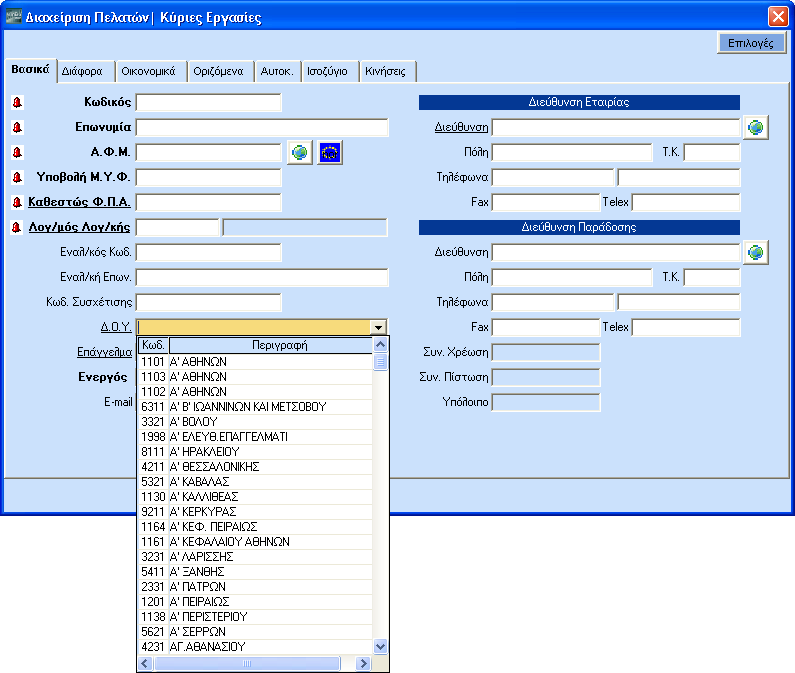795x673 pixels.
Task: Click the horizontal scrollbar thumb in the list
Action: (247, 663)
